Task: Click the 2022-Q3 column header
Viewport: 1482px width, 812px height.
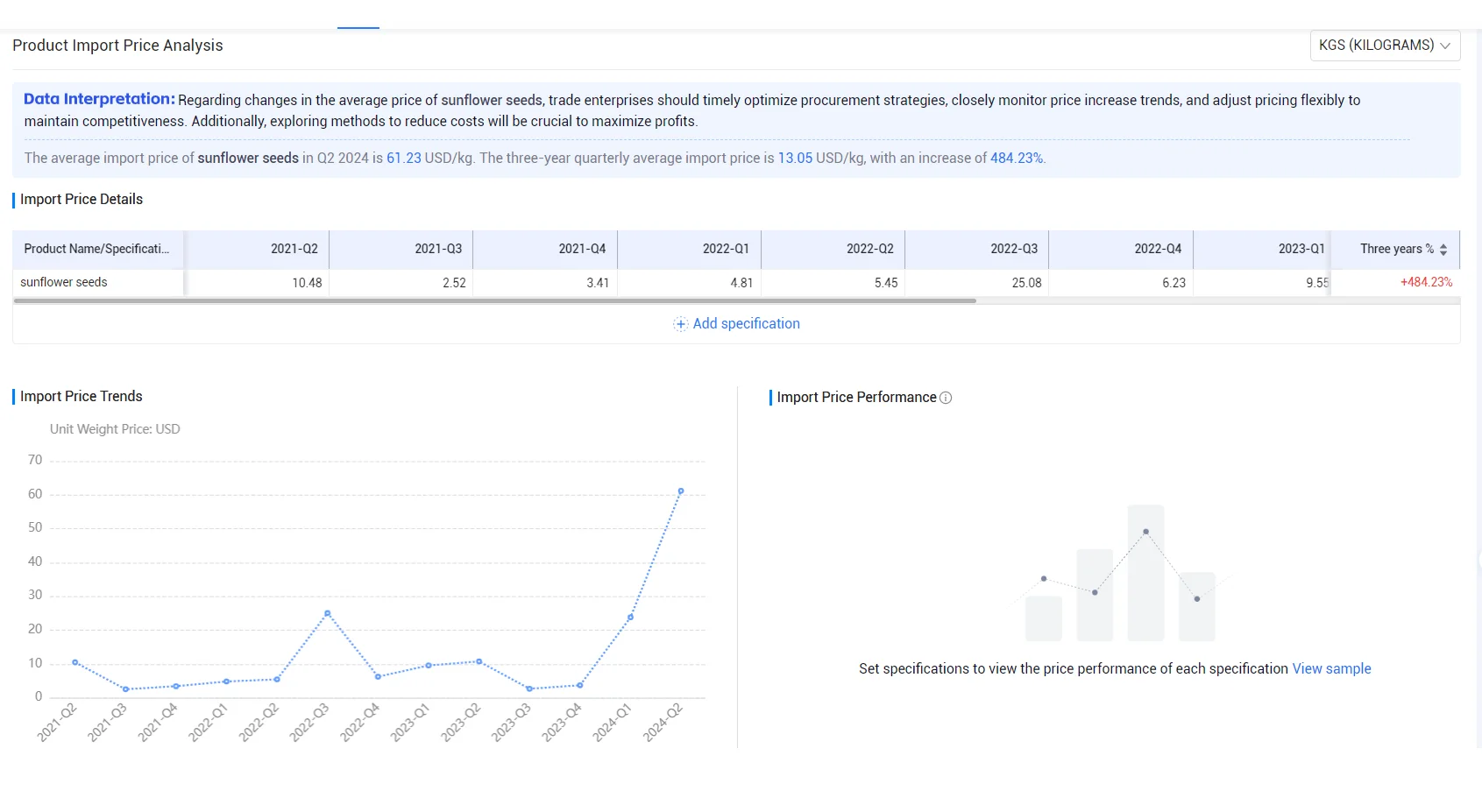Action: click(977, 250)
